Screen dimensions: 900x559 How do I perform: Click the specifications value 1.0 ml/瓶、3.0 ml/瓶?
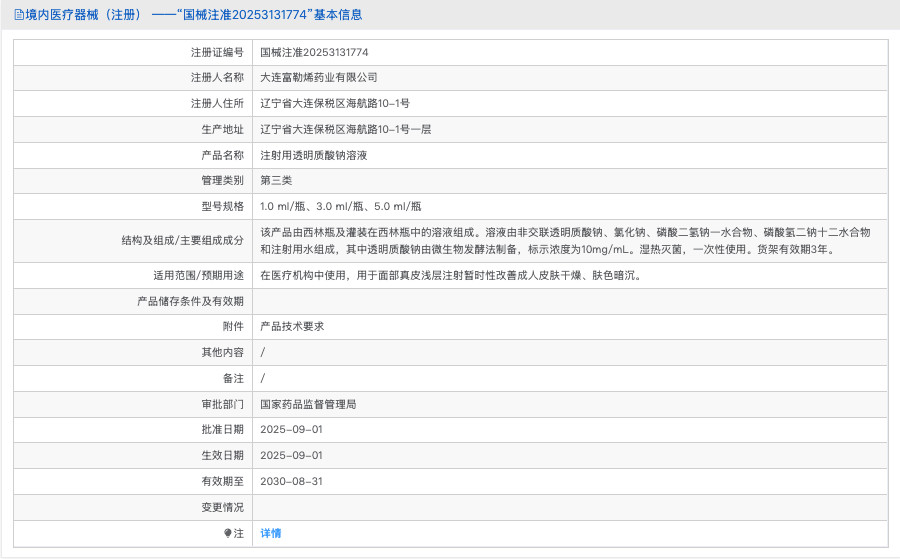341,206
